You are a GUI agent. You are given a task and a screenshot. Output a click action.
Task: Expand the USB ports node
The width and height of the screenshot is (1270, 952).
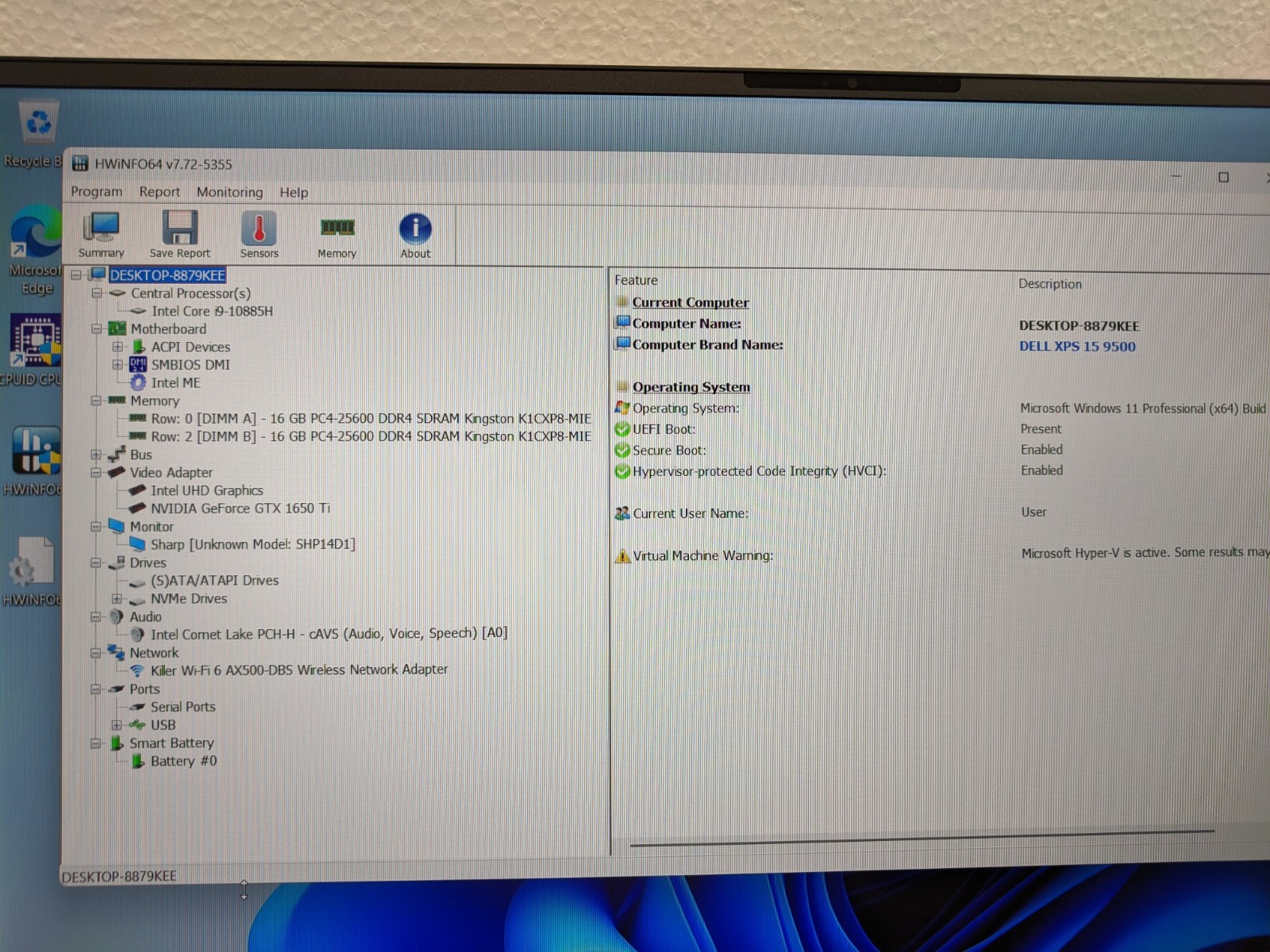click(117, 725)
